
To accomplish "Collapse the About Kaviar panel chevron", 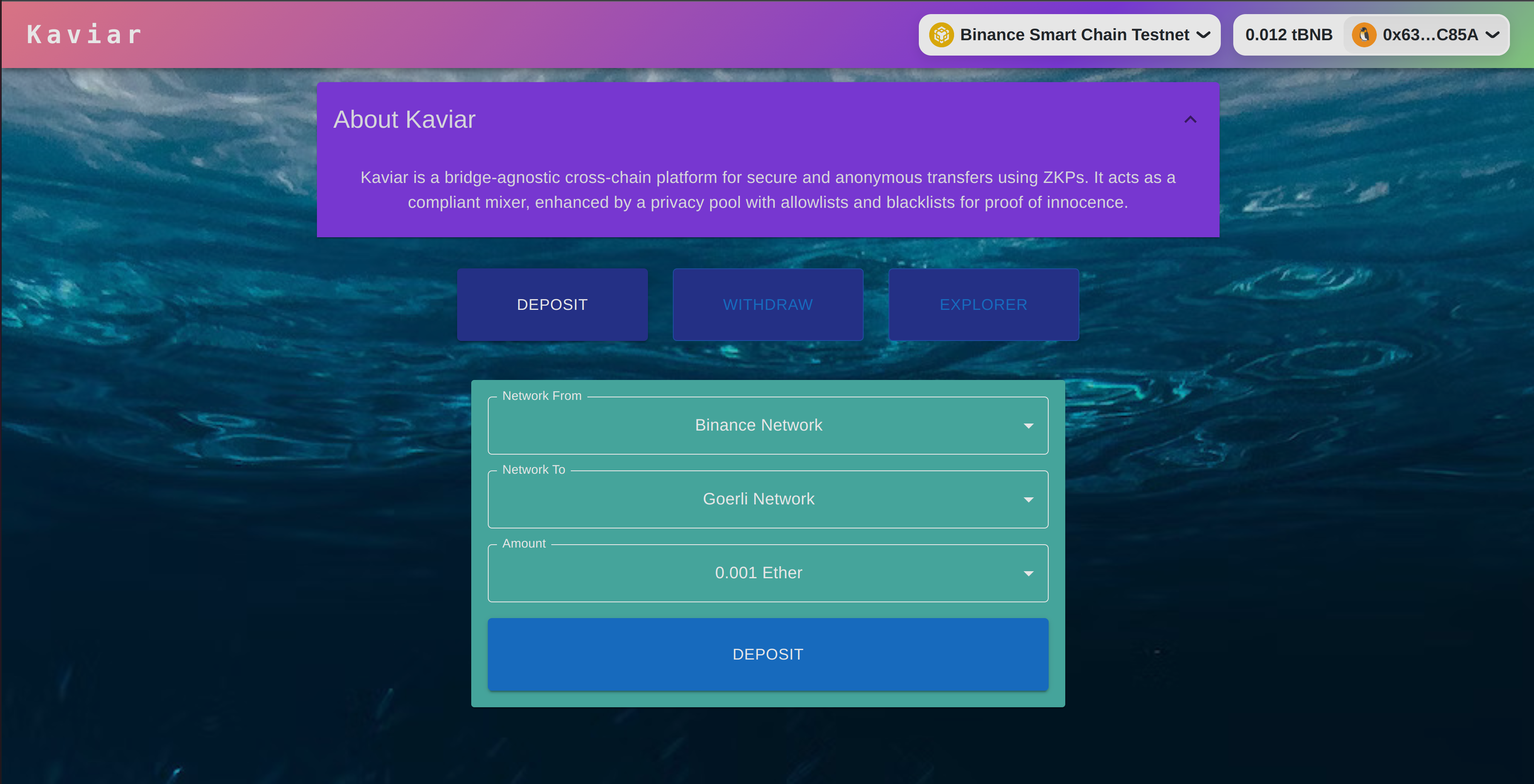I will point(1190,119).
